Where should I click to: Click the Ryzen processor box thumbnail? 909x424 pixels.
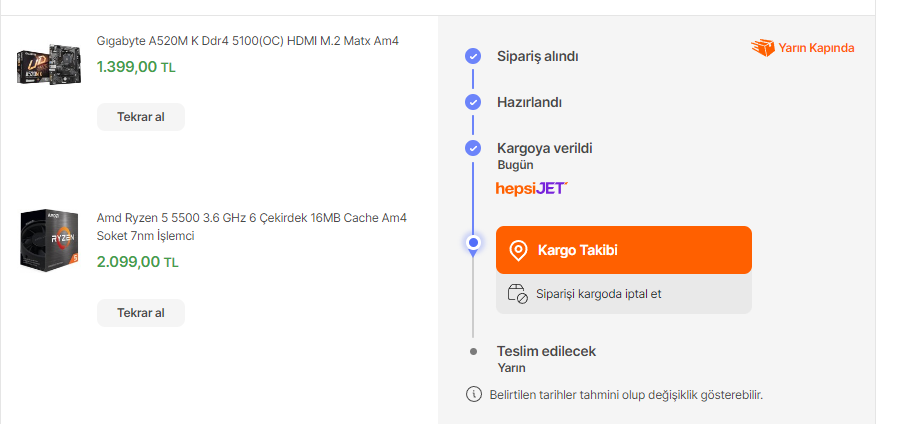(47, 238)
